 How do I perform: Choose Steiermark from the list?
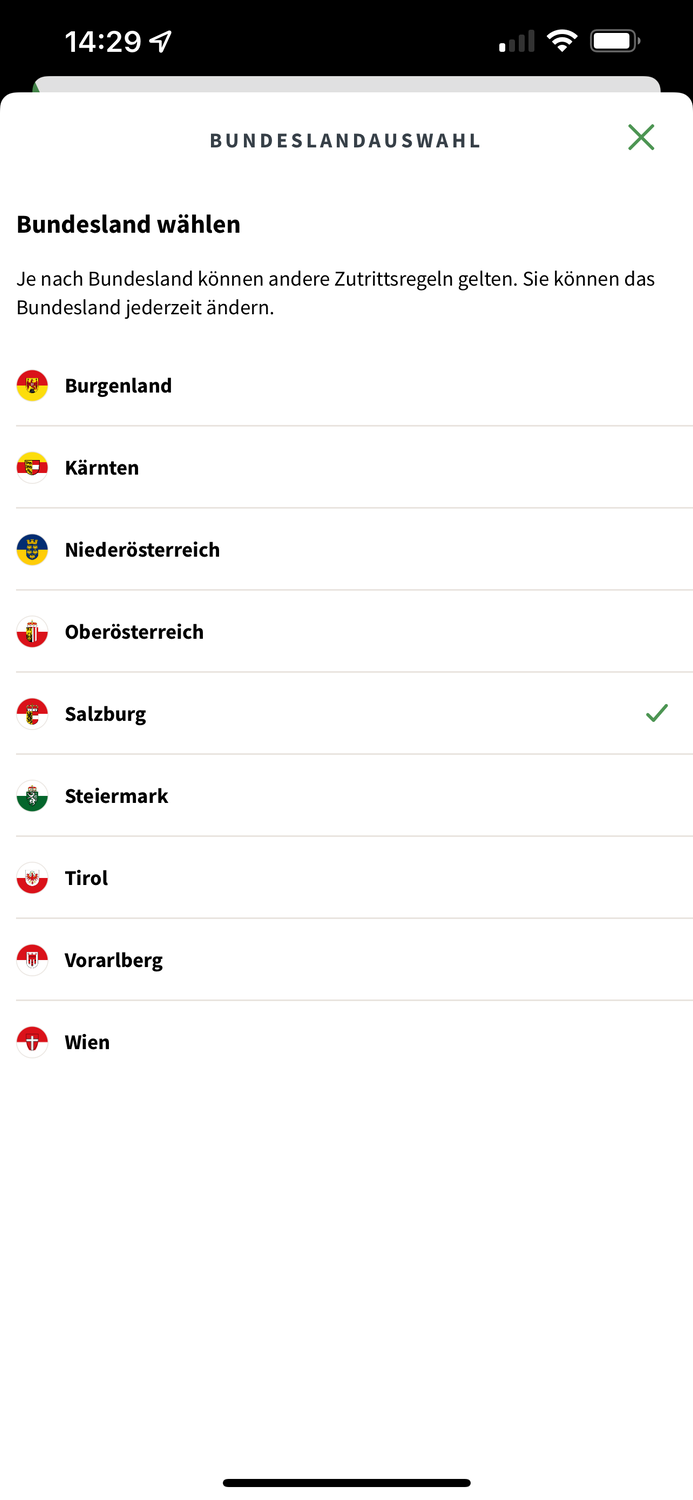pyautogui.click(x=117, y=795)
